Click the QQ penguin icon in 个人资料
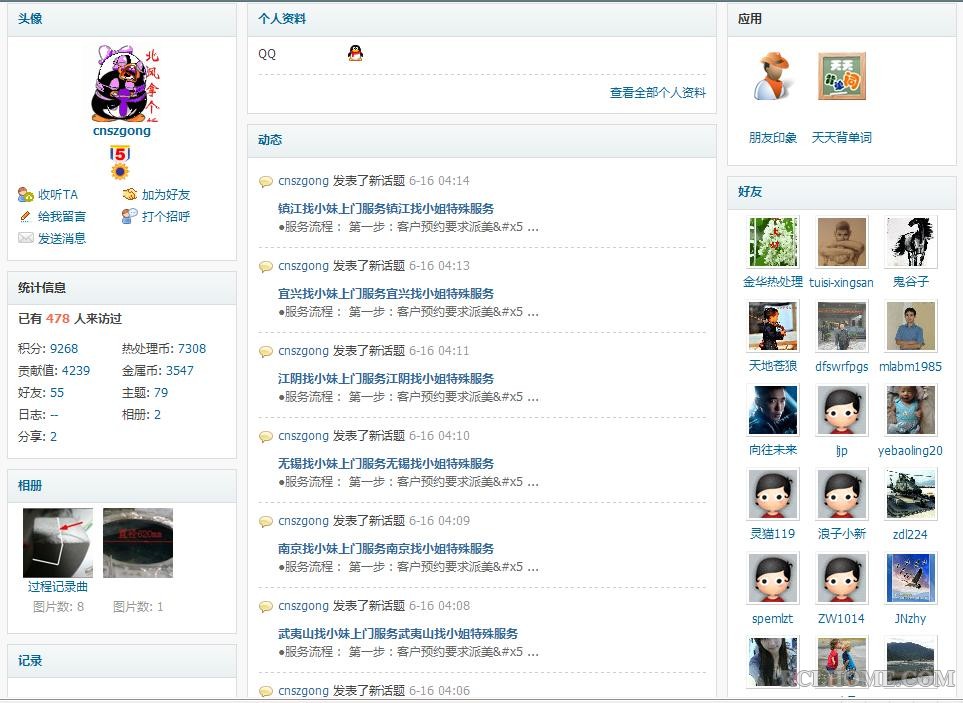 click(355, 53)
